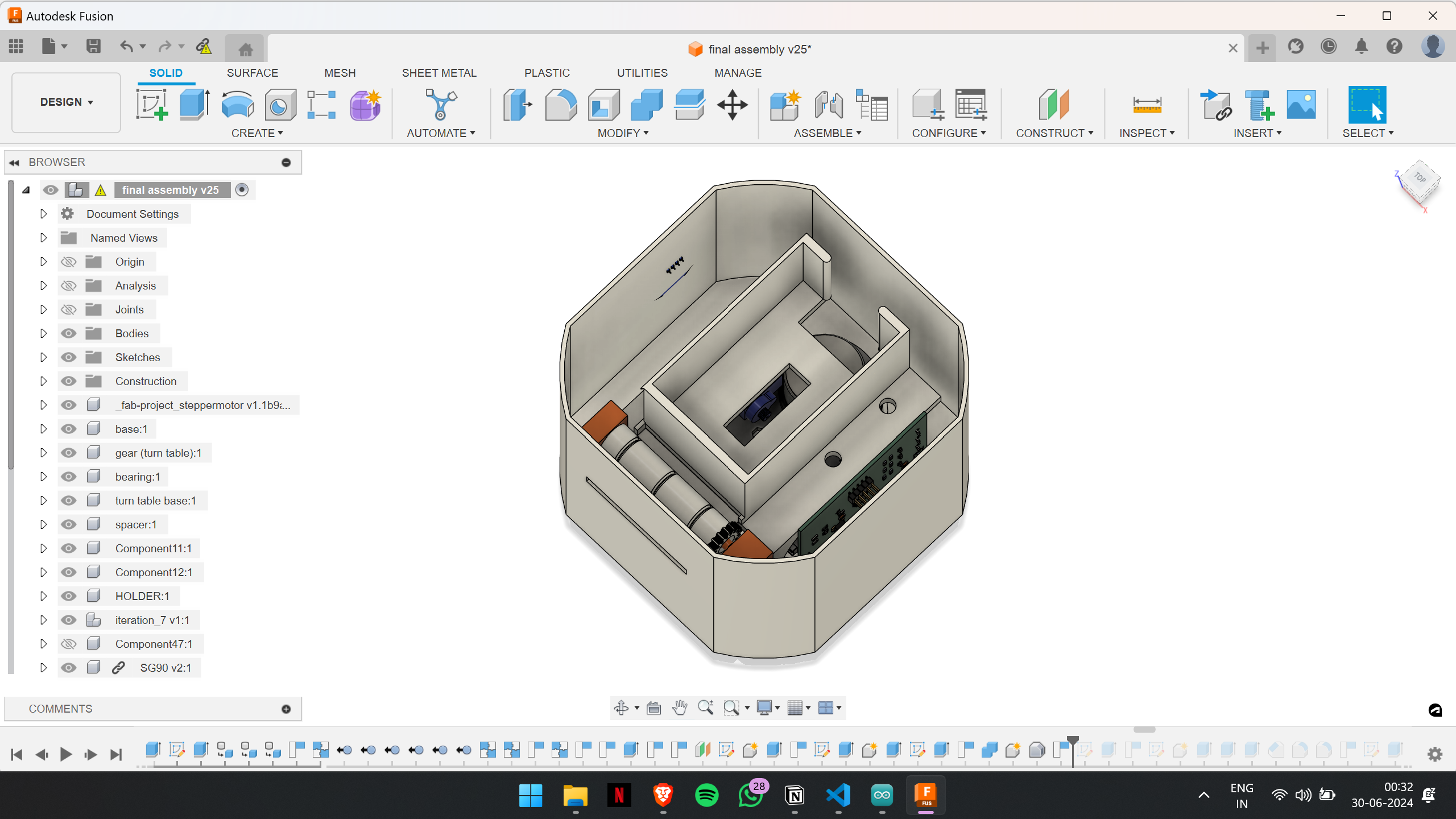Hide the Bodies folder visibility
1456x819 pixels.
tap(69, 333)
